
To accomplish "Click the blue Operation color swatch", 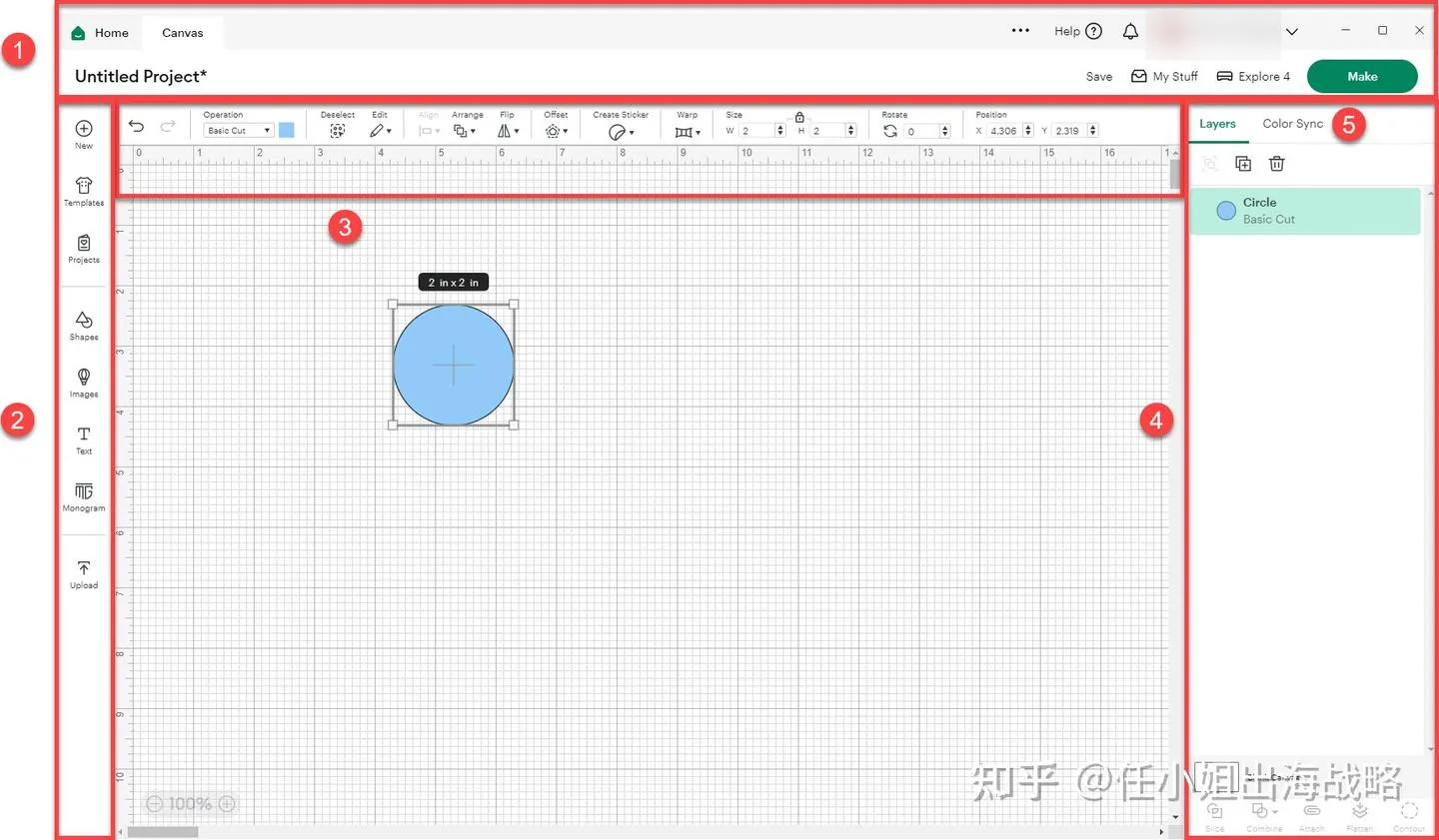I will (287, 130).
